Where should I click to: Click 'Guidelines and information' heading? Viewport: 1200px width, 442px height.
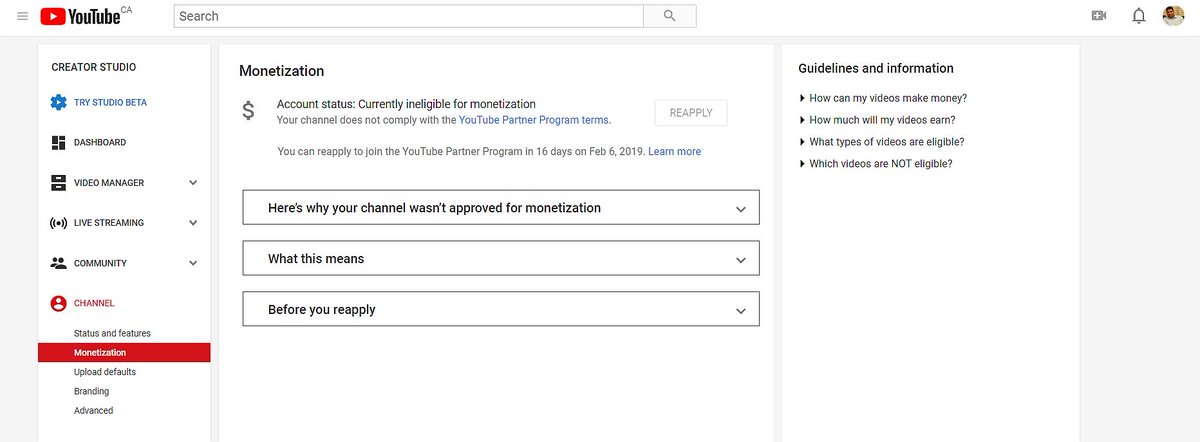point(876,68)
